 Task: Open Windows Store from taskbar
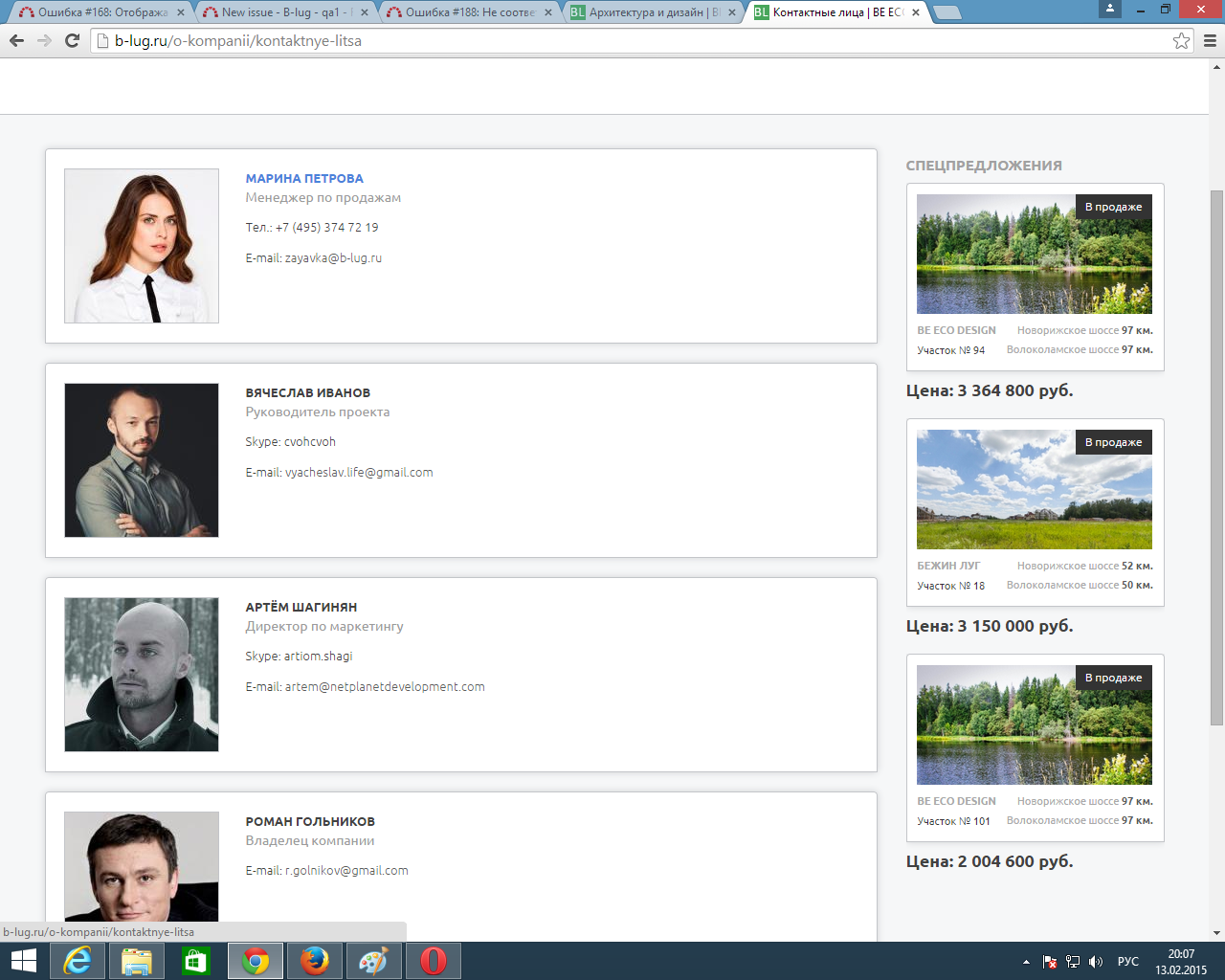[196, 961]
